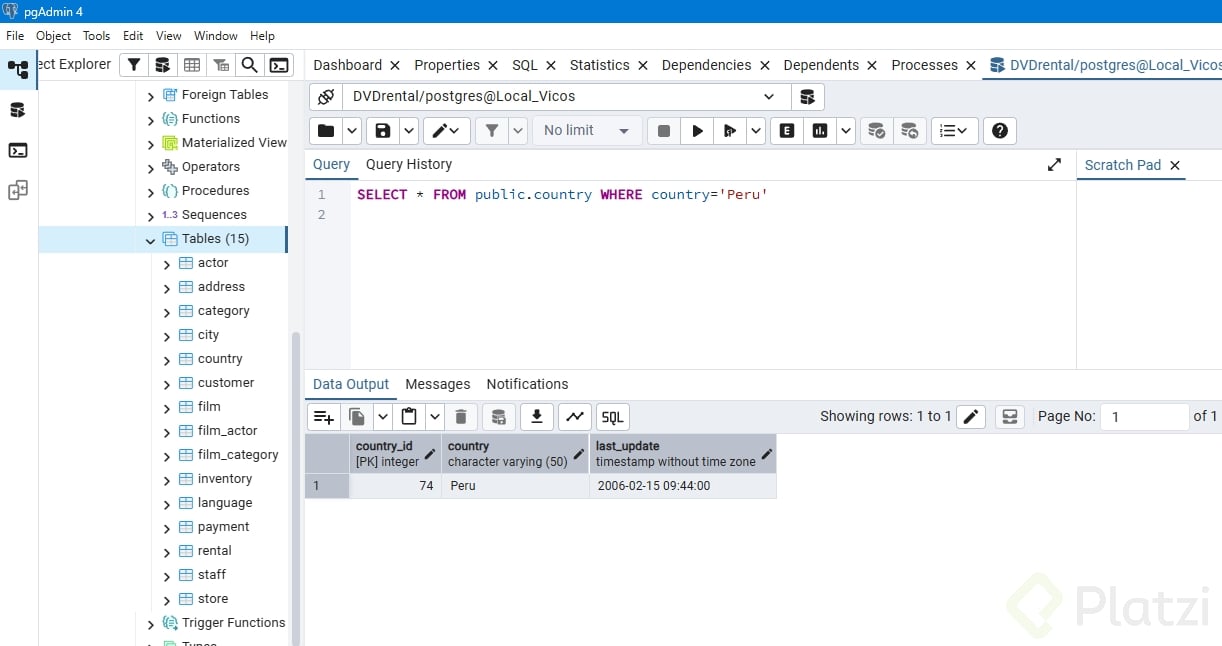
Task: Click the Commit transaction icon
Action: (876, 131)
